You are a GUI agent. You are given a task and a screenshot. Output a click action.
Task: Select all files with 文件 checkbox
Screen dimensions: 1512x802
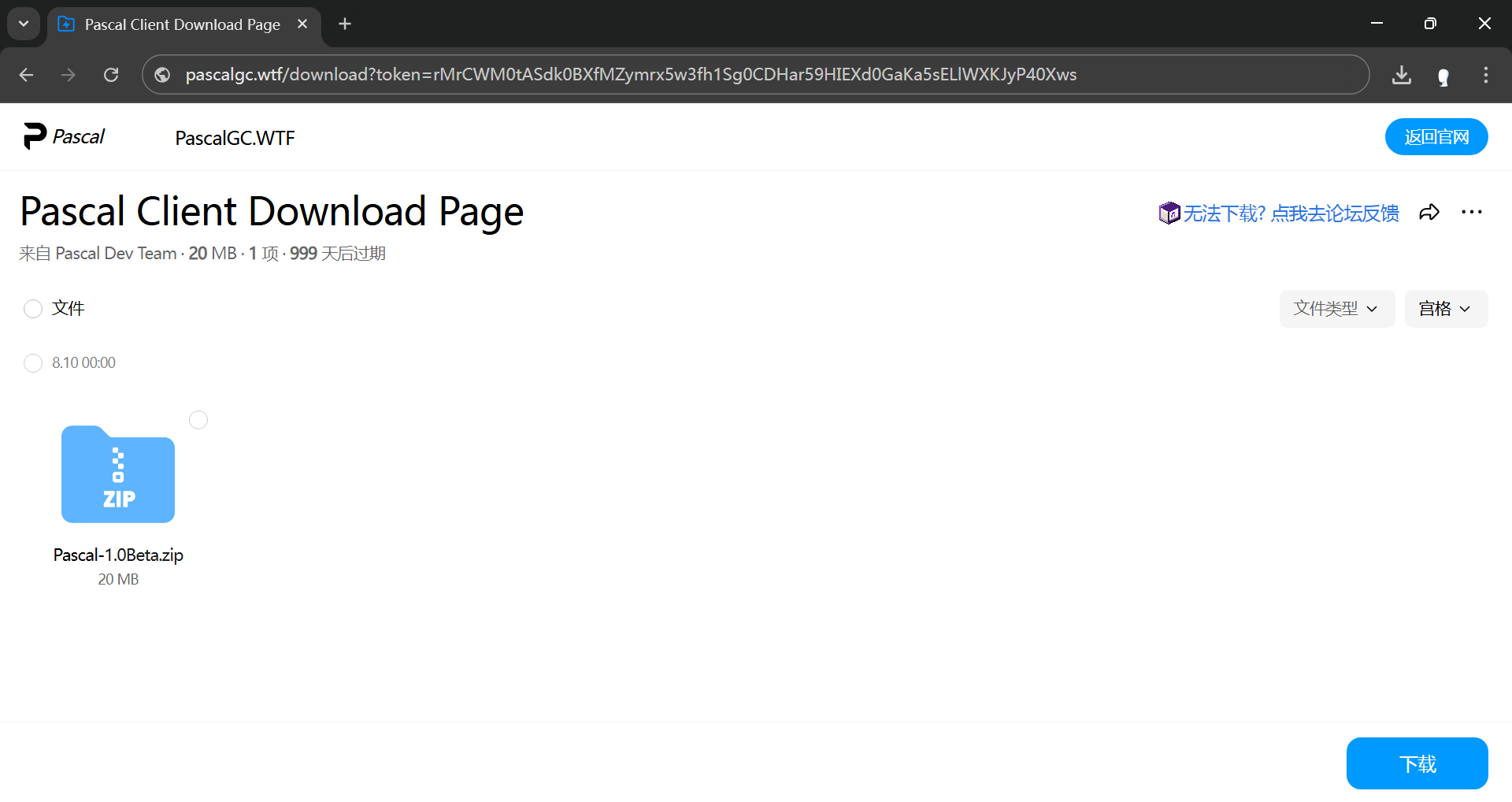pos(33,309)
